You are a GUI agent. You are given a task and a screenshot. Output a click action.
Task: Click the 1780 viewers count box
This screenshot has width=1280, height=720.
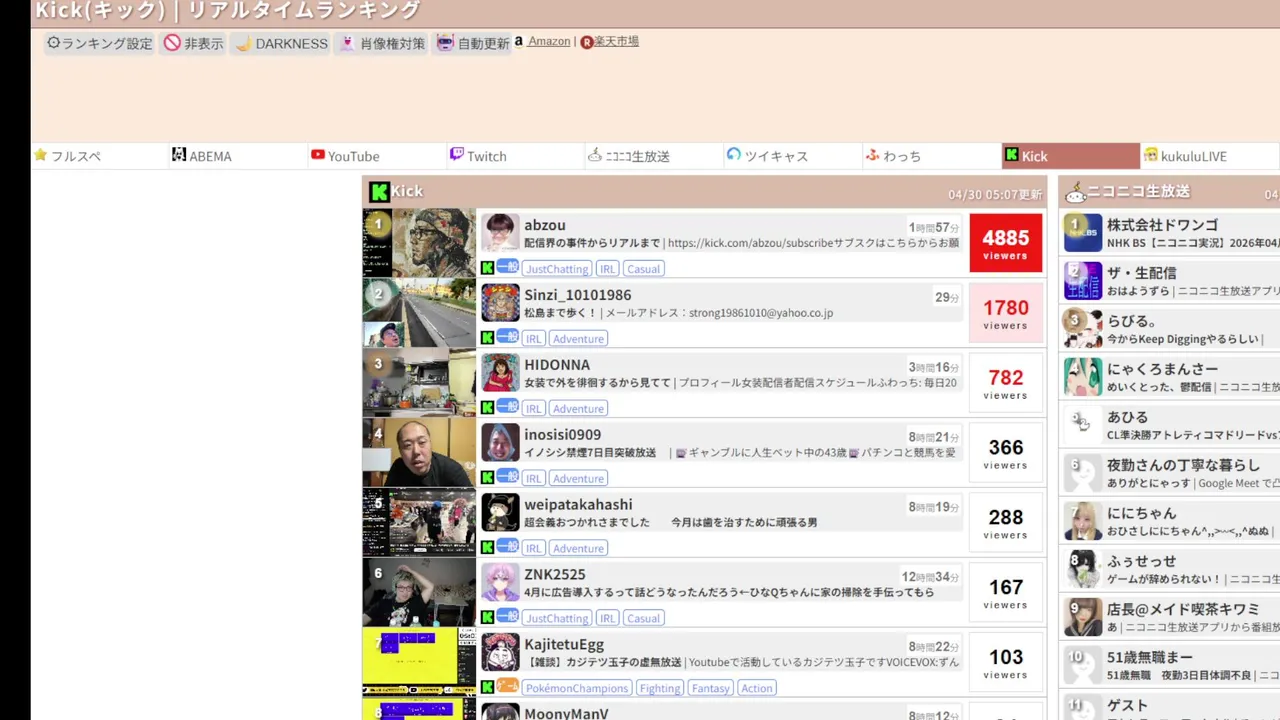(1006, 313)
